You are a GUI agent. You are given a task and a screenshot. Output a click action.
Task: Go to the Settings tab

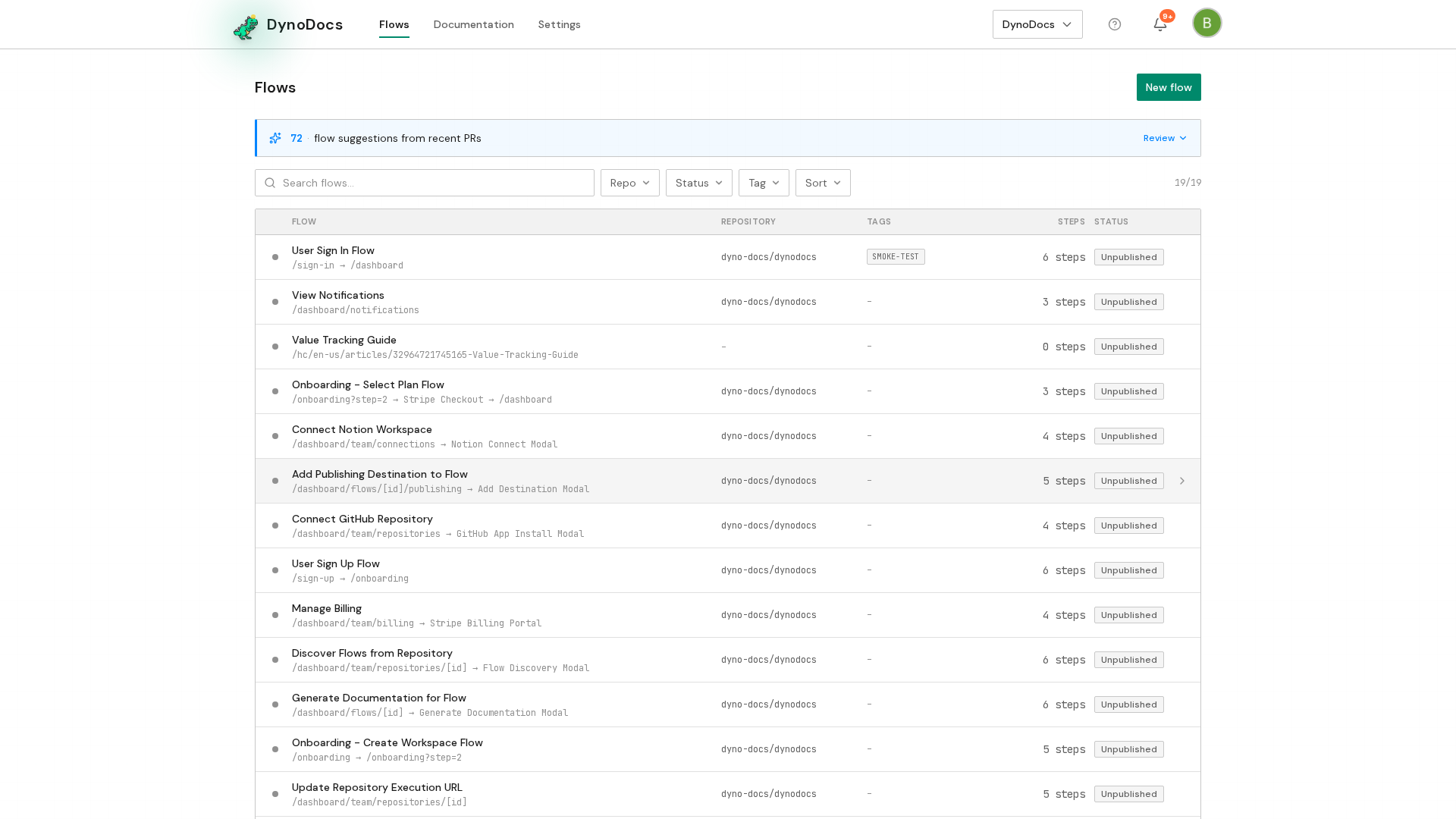(560, 24)
